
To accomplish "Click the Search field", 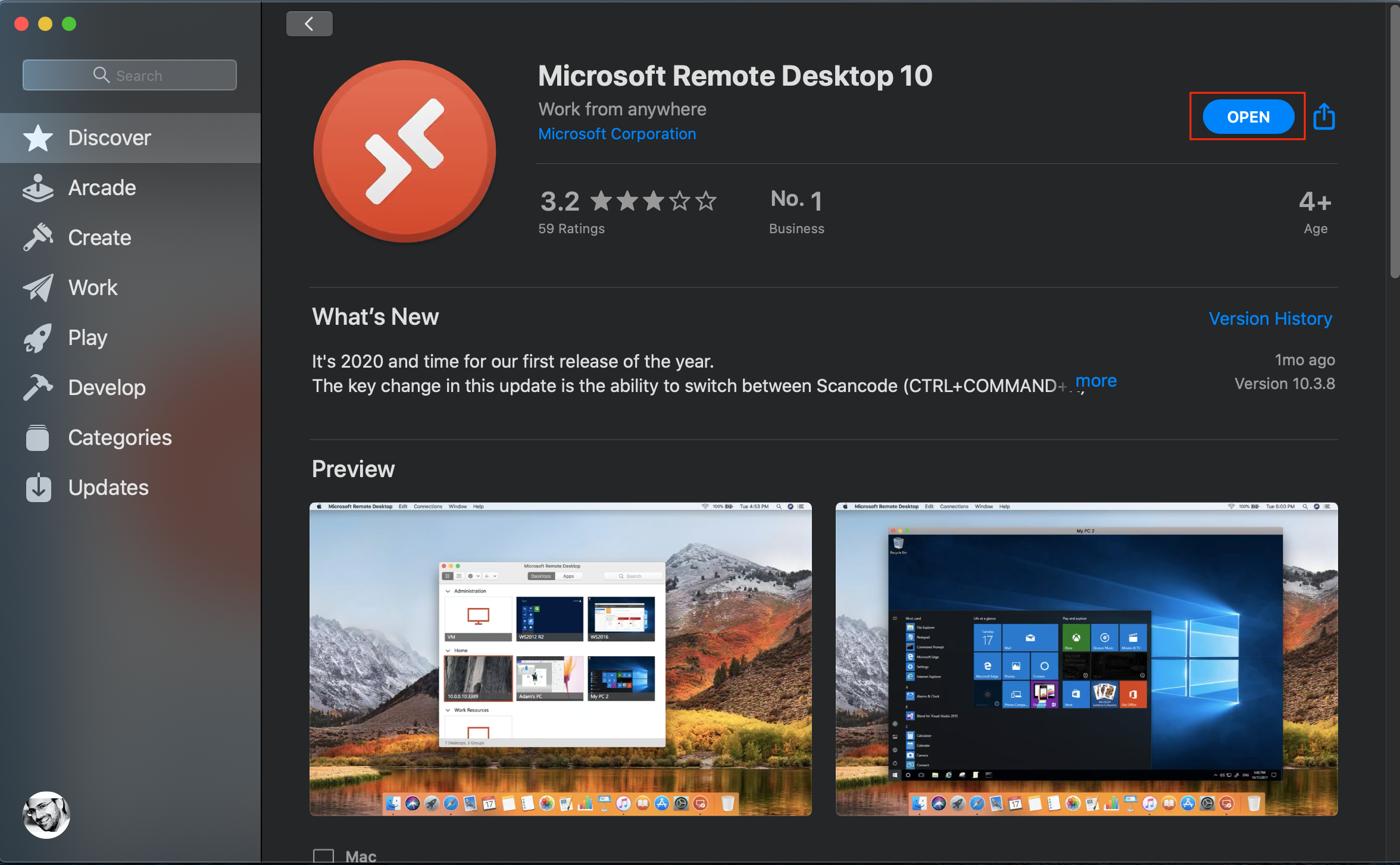I will click(130, 75).
